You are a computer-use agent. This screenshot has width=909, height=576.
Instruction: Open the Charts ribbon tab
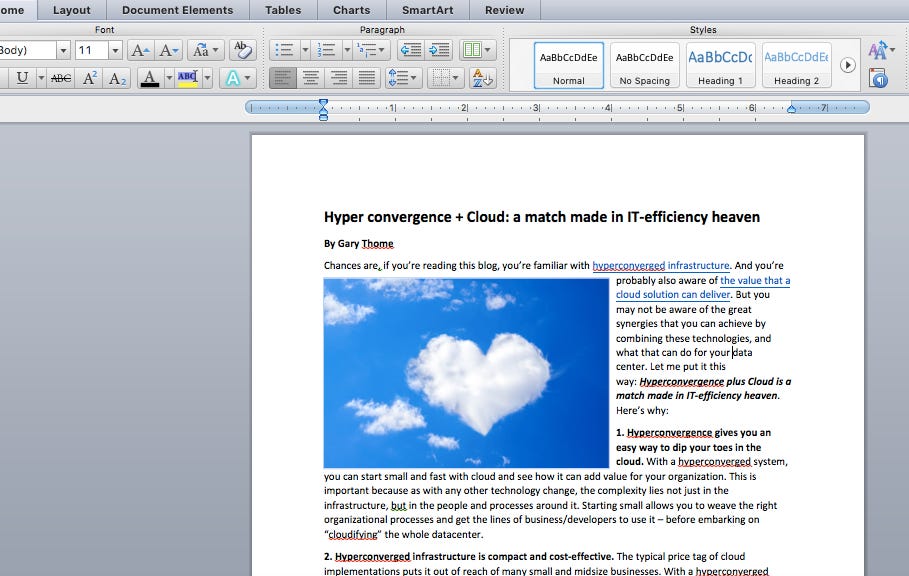[351, 10]
